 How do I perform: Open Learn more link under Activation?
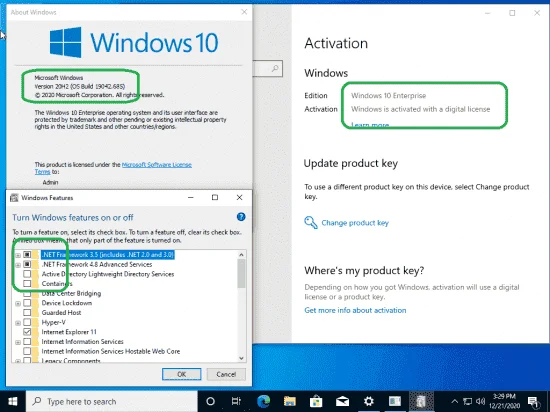pos(370,125)
